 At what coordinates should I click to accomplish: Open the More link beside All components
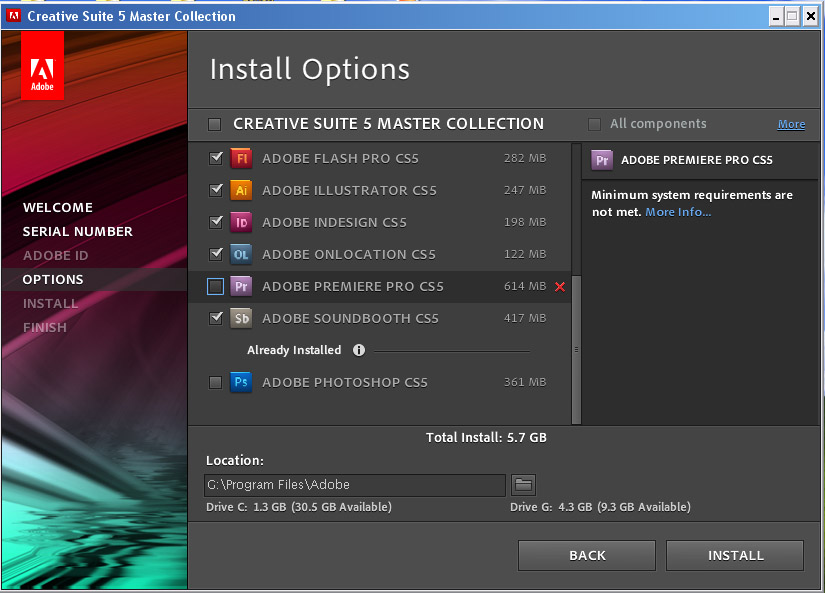coord(791,124)
